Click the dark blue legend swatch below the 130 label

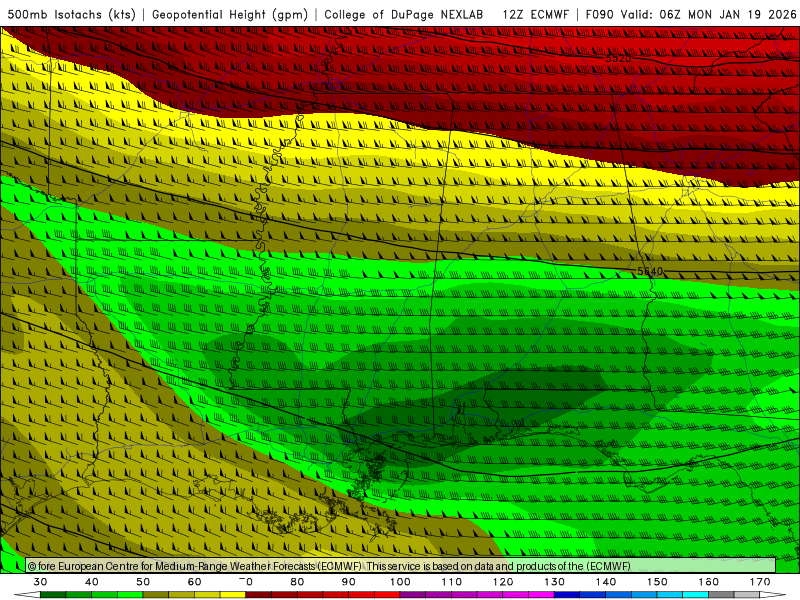point(567,595)
